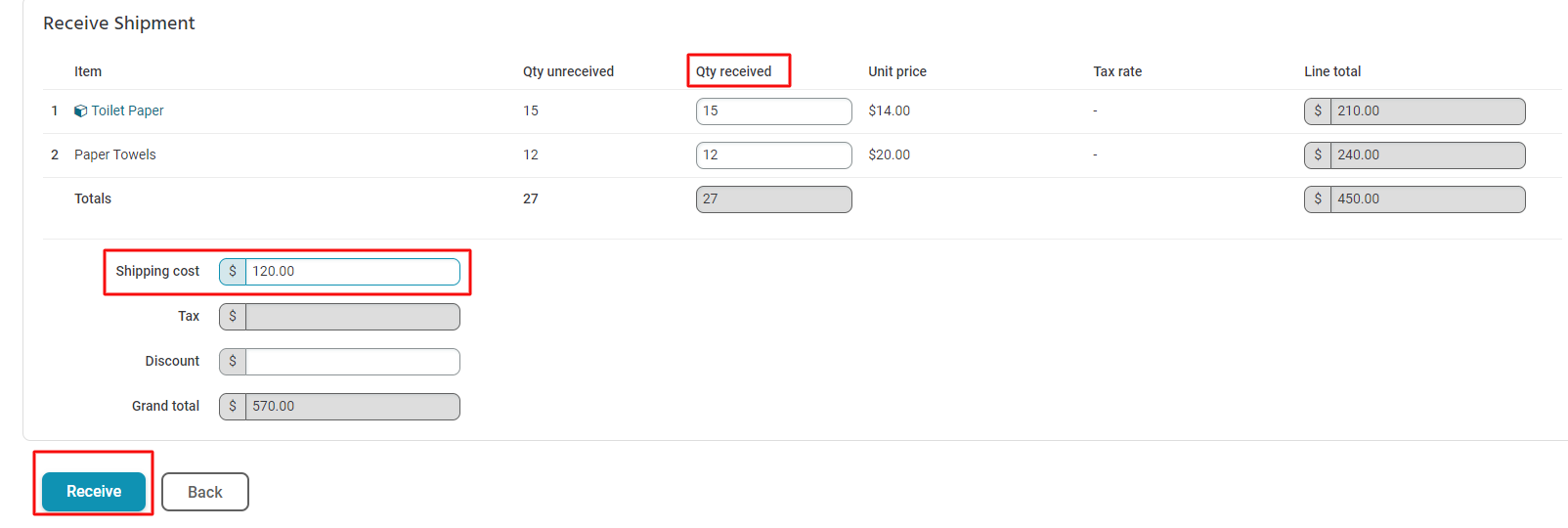
Task: Click the dollar sign beside Grand total
Action: tap(233, 407)
